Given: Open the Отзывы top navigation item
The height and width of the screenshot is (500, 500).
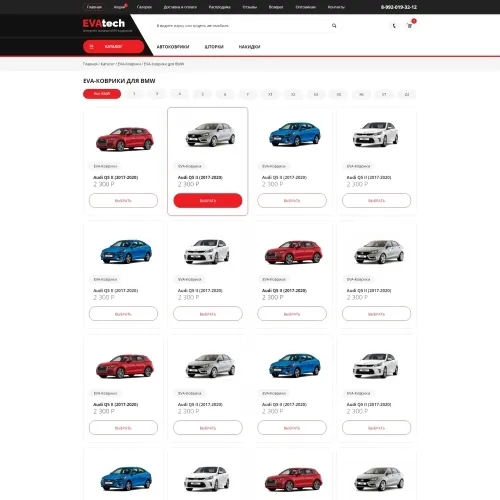Looking at the screenshot, I should point(250,7).
